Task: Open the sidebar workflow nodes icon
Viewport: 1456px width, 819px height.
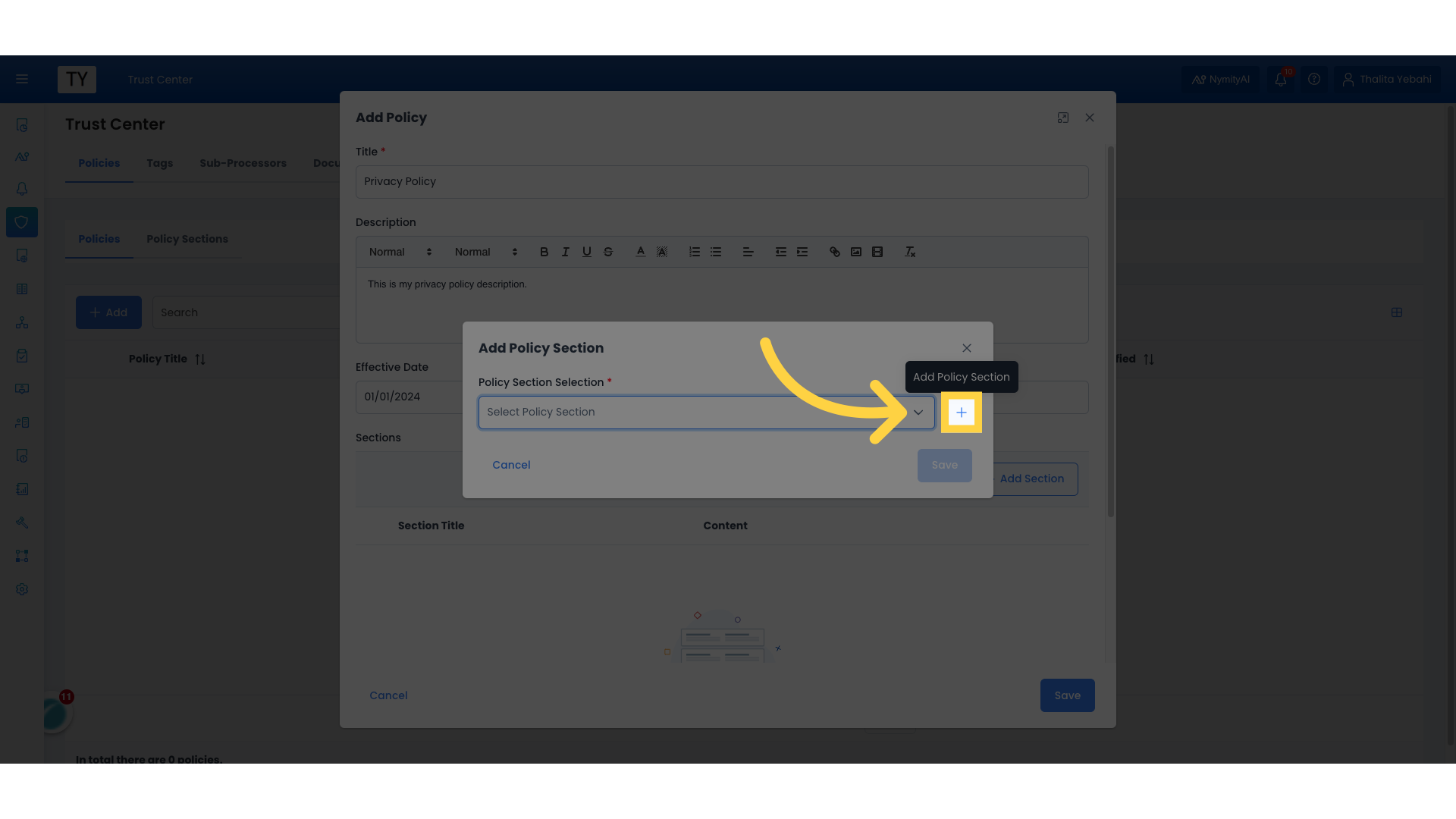Action: coord(22,556)
